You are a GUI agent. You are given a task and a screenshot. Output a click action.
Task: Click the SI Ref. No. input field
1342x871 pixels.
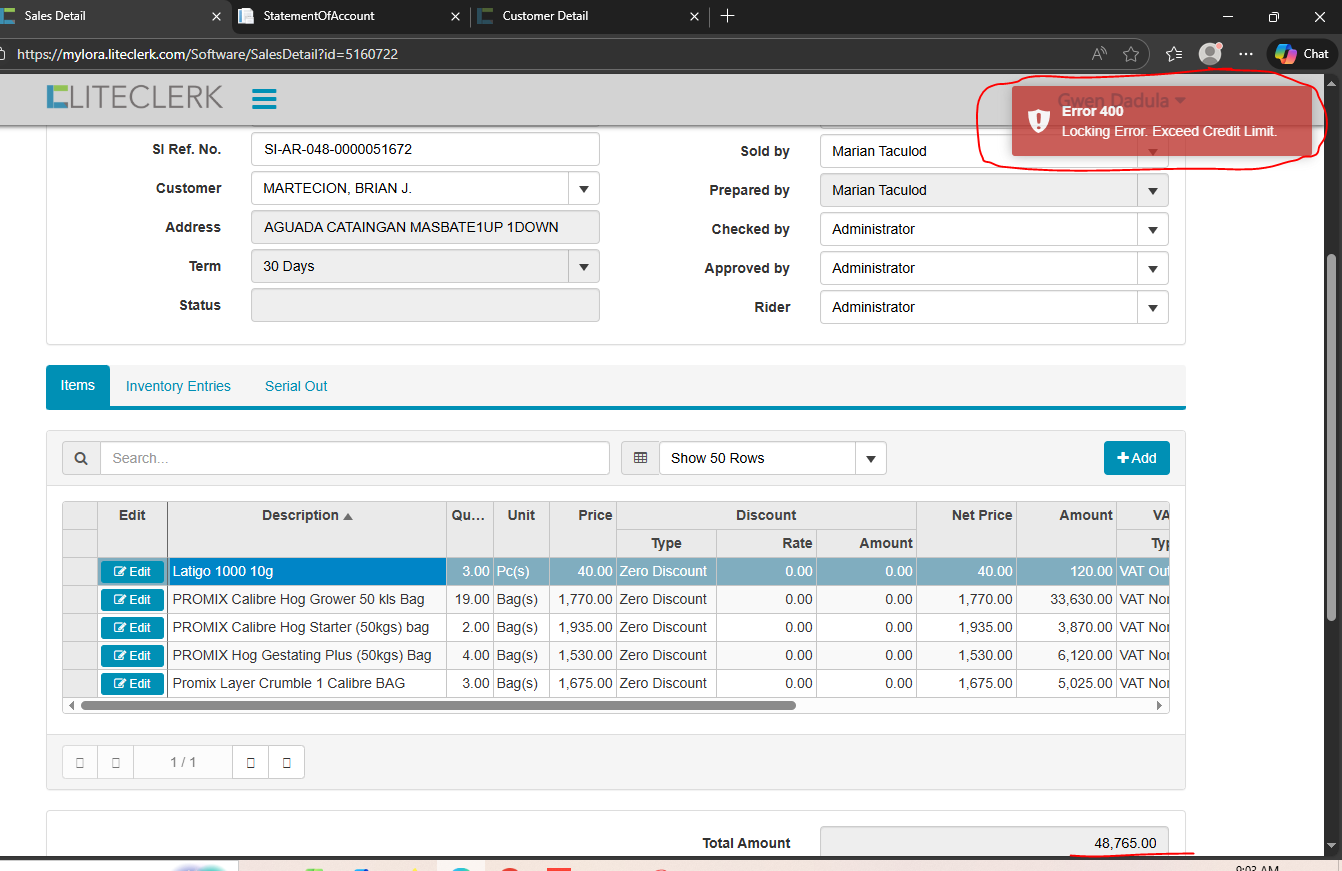pos(425,149)
